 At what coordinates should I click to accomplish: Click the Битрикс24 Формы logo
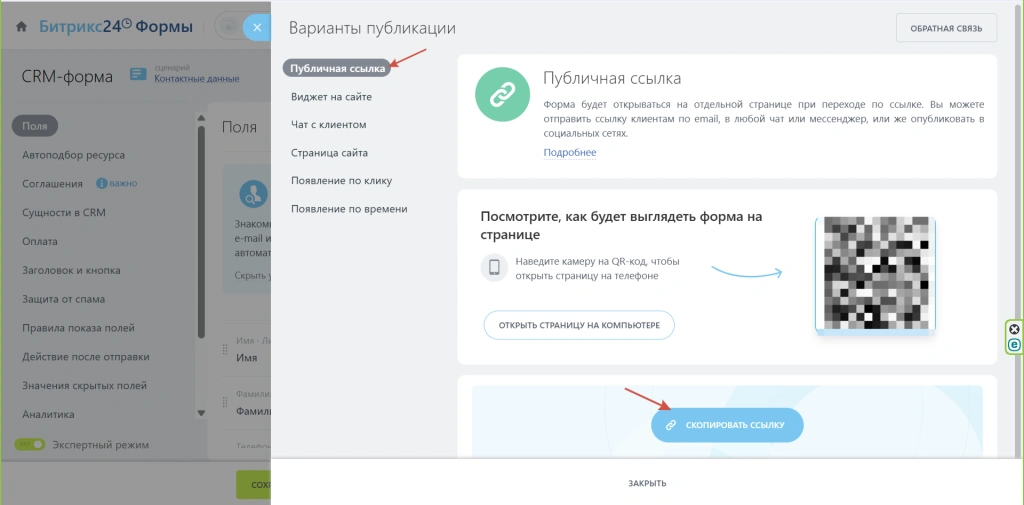116,27
